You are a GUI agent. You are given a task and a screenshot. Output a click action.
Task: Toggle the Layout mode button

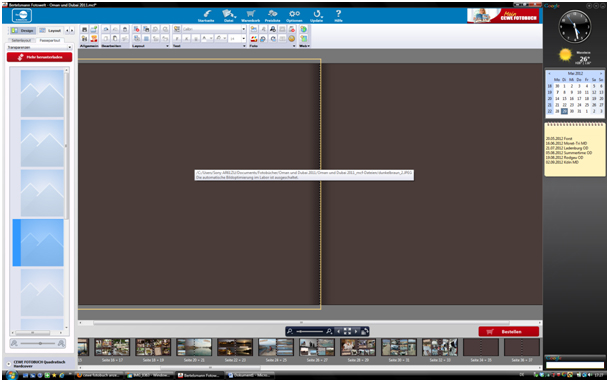pyautogui.click(x=50, y=30)
